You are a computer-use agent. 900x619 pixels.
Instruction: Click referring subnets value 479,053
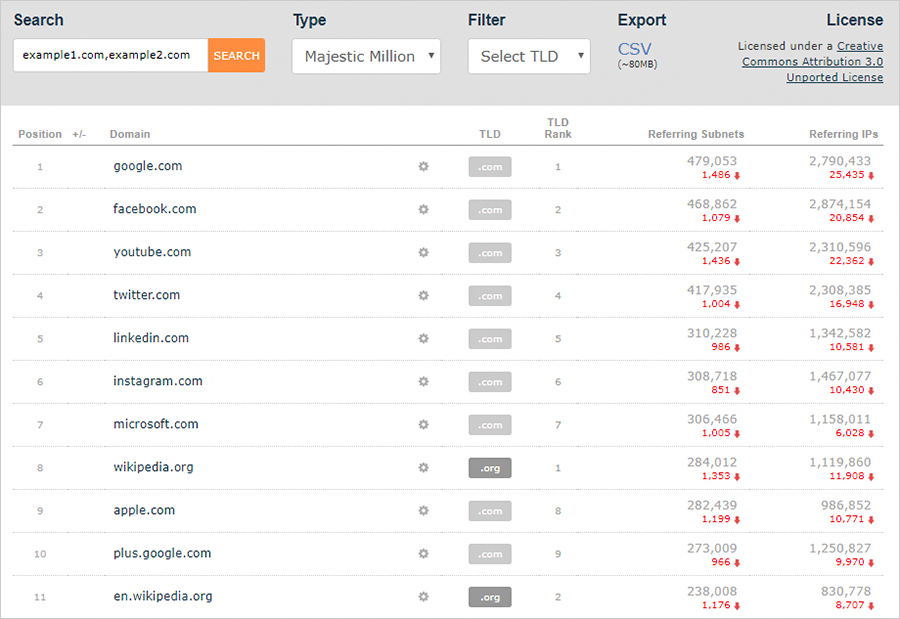coord(712,161)
